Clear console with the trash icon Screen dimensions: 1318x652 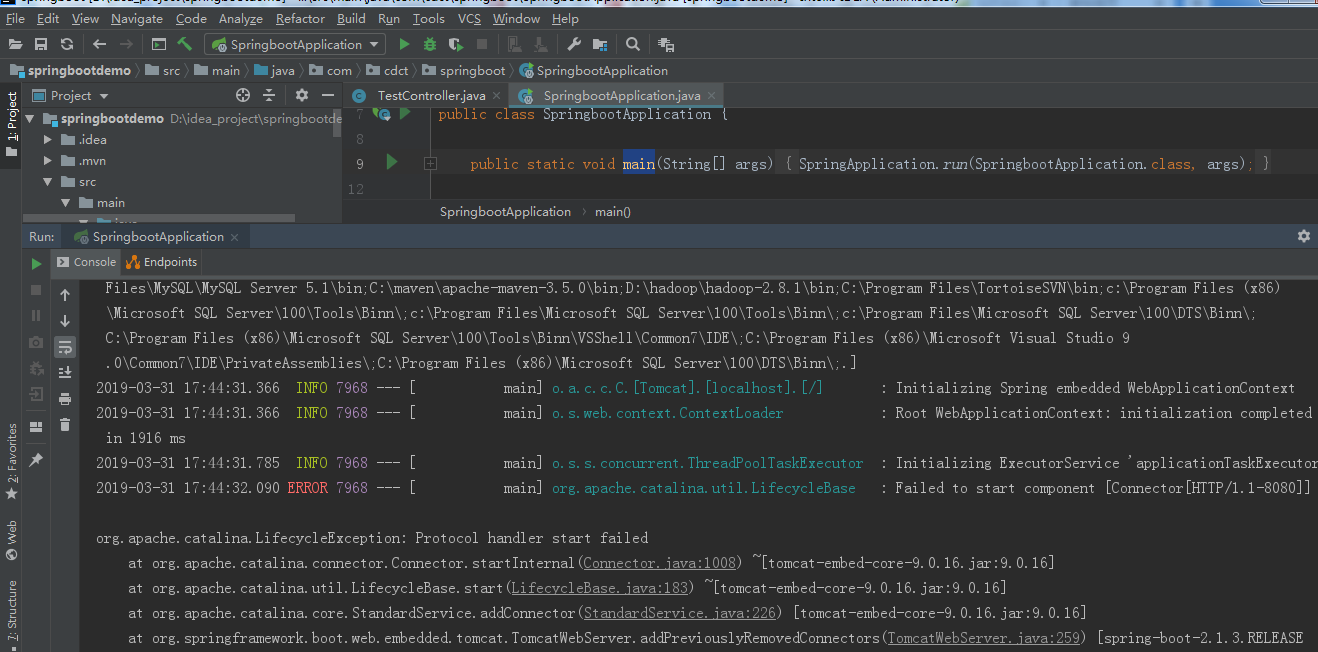click(65, 424)
